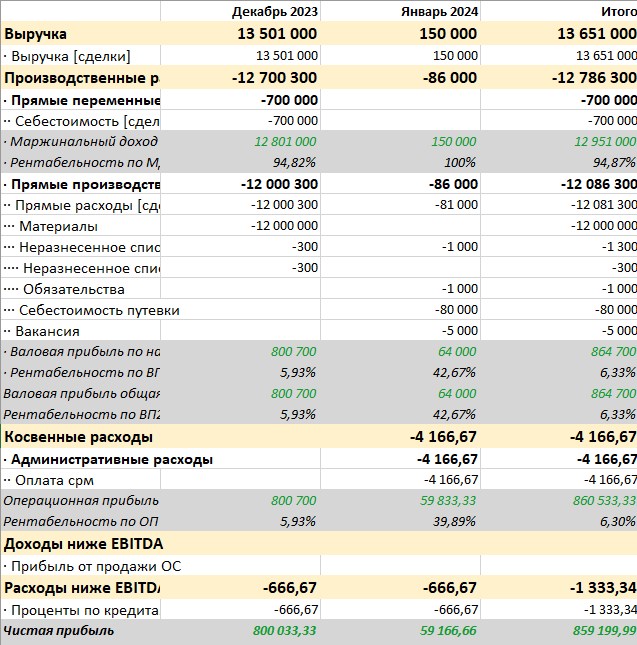Click the Оплата срм row label
Screen dimensions: 637x645
click(x=56, y=480)
